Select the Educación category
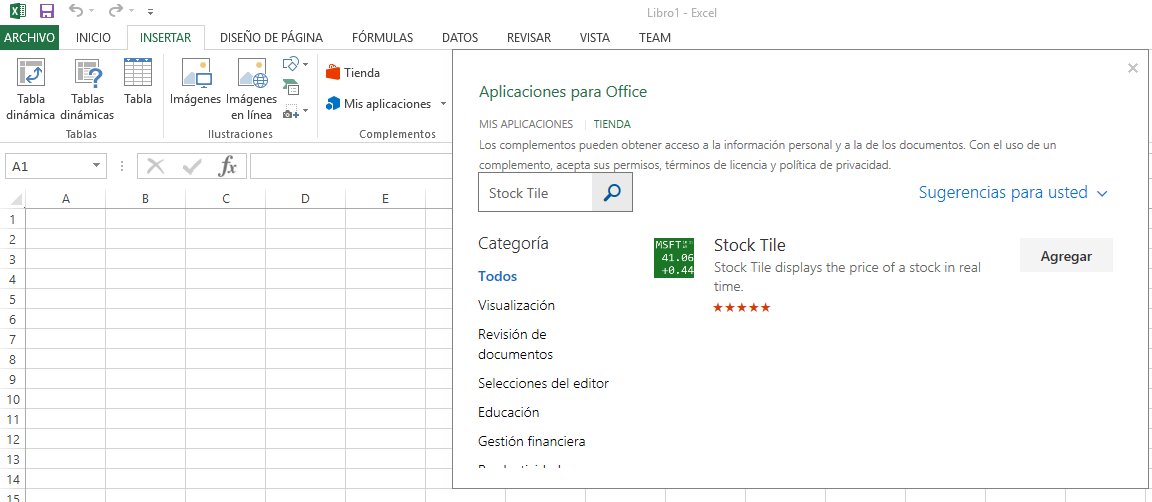 [508, 412]
